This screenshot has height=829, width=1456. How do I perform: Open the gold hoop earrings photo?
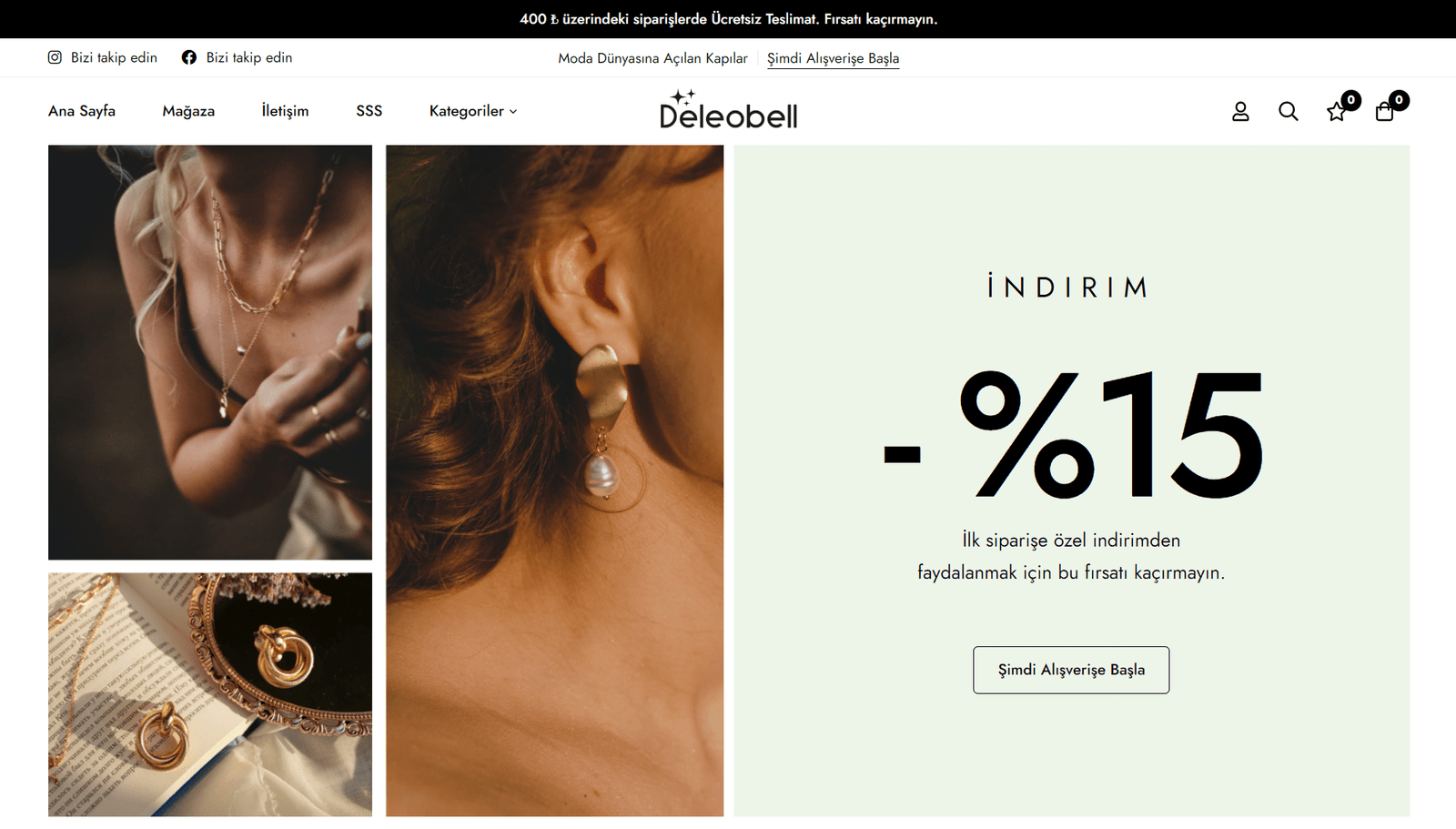coord(210,694)
